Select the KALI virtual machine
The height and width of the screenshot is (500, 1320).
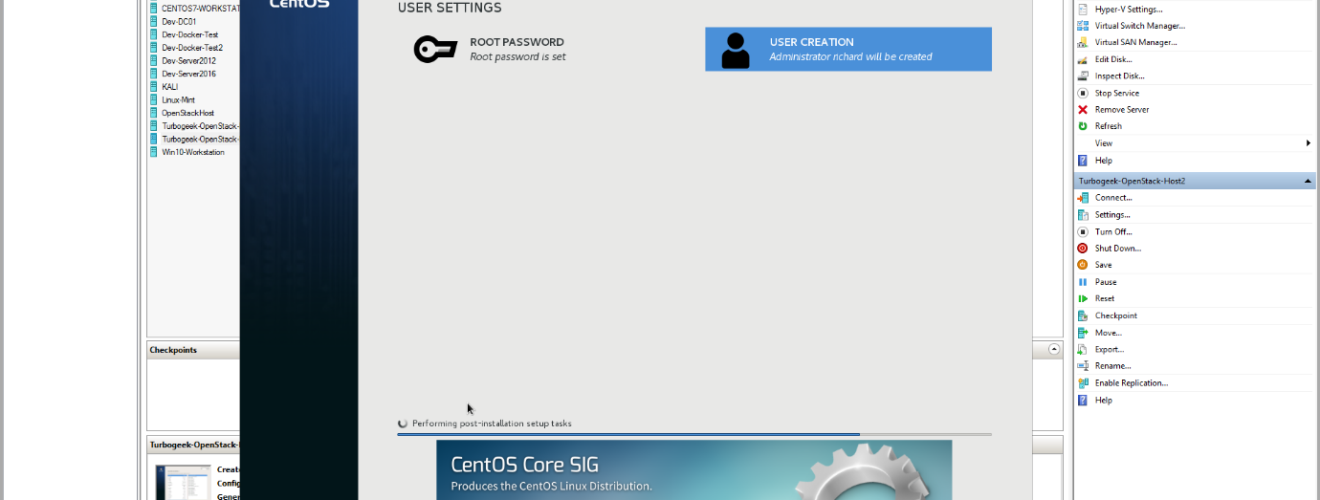(x=169, y=87)
